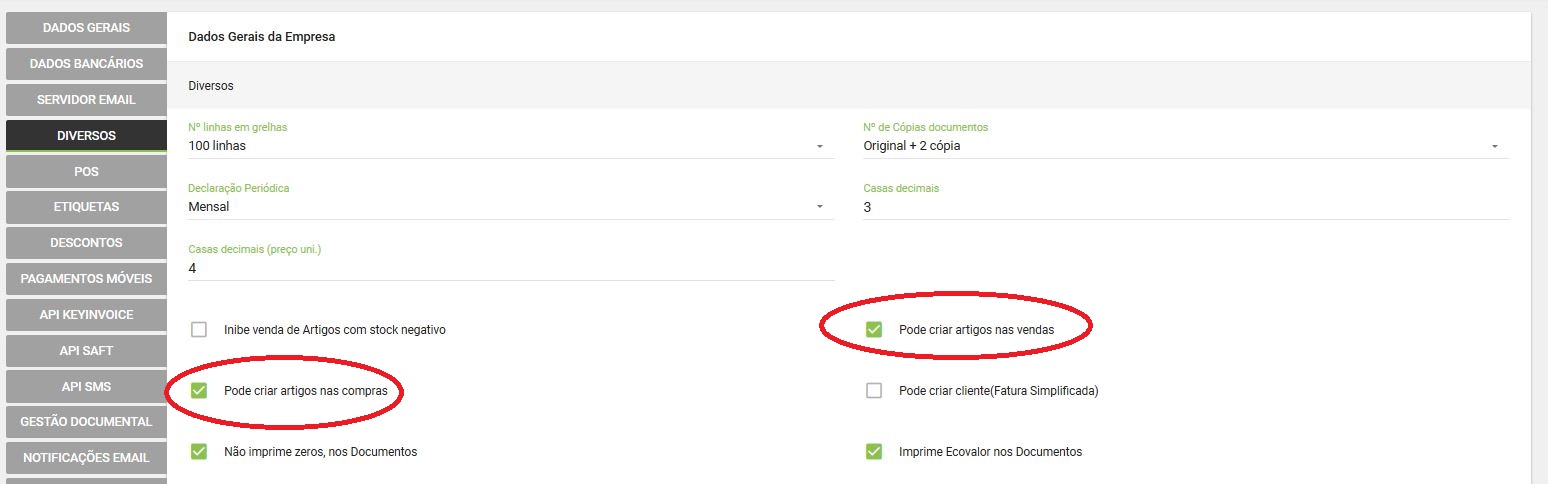Select the POS sidebar item

(x=86, y=172)
